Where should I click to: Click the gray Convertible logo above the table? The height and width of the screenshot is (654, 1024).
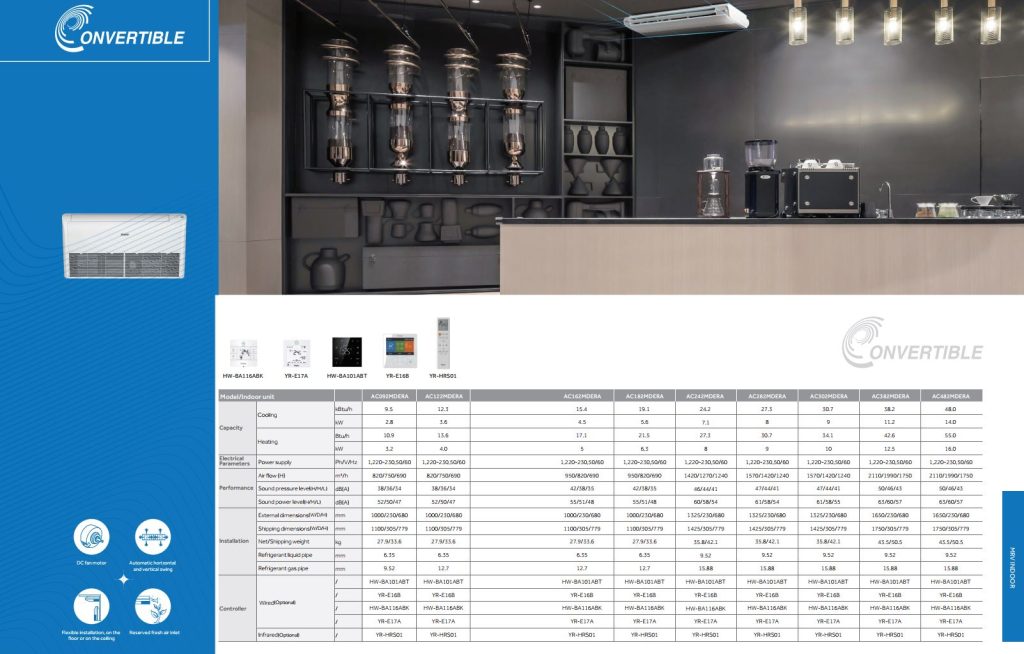(x=910, y=344)
